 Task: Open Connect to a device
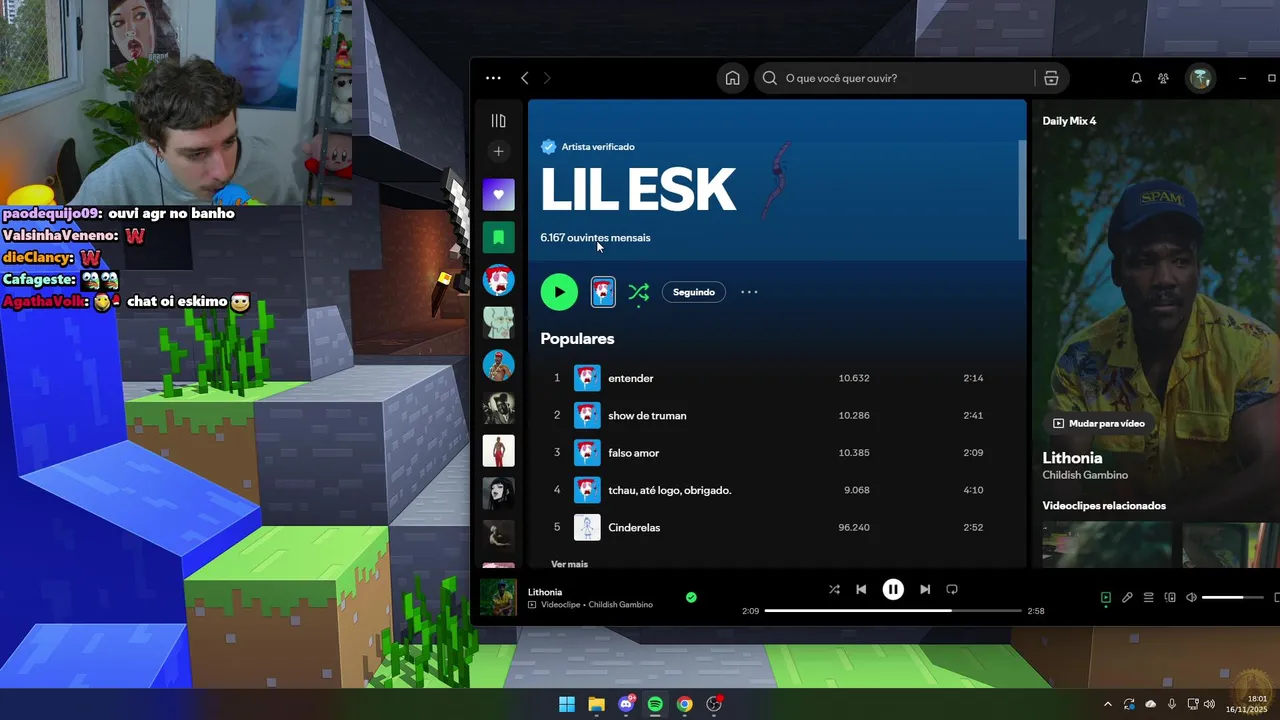(1170, 597)
